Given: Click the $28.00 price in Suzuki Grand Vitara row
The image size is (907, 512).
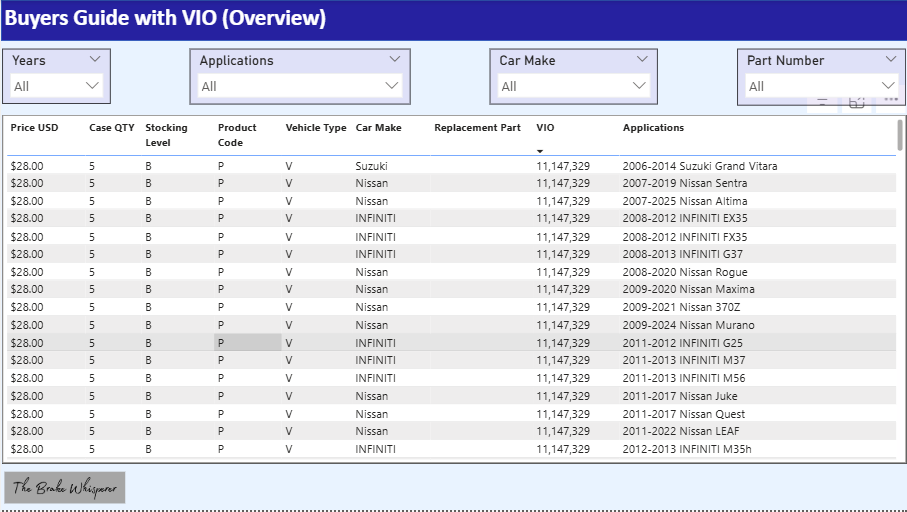Looking at the screenshot, I should click(27, 166).
